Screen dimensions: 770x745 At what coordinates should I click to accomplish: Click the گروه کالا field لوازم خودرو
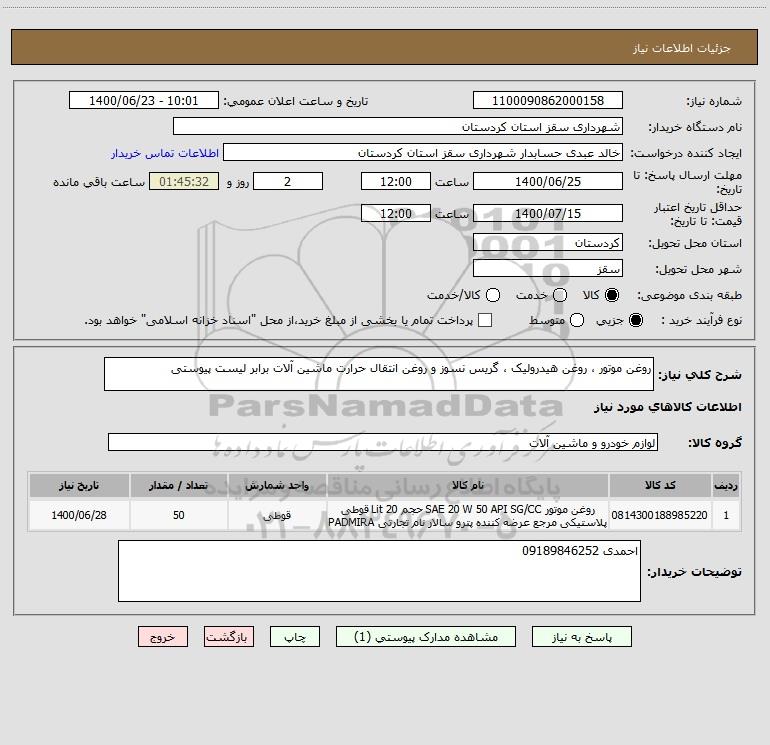383,442
